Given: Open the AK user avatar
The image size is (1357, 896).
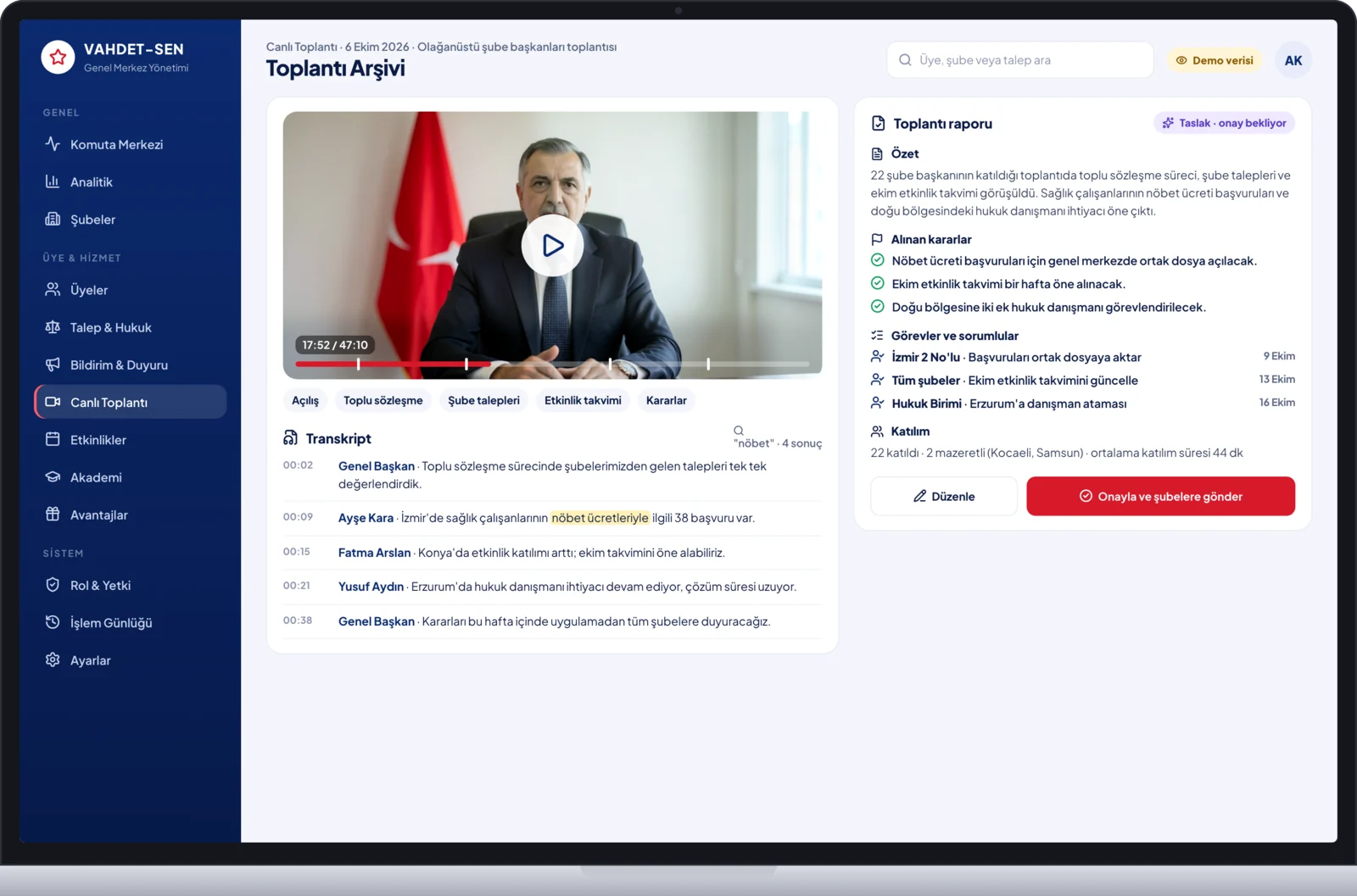Looking at the screenshot, I should click(x=1293, y=60).
